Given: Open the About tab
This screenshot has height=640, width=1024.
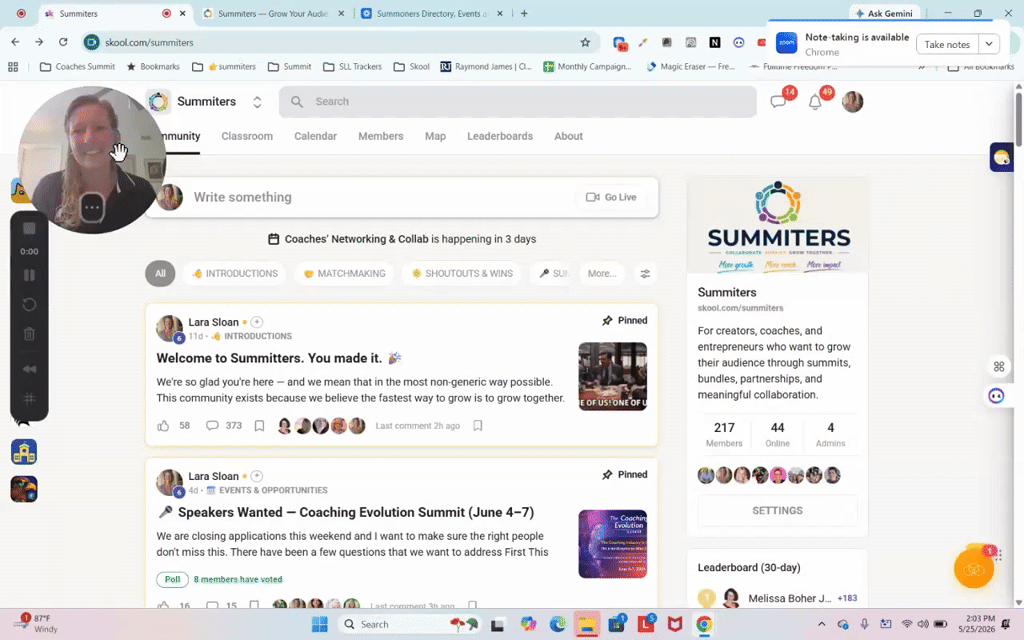Looking at the screenshot, I should coord(568,136).
